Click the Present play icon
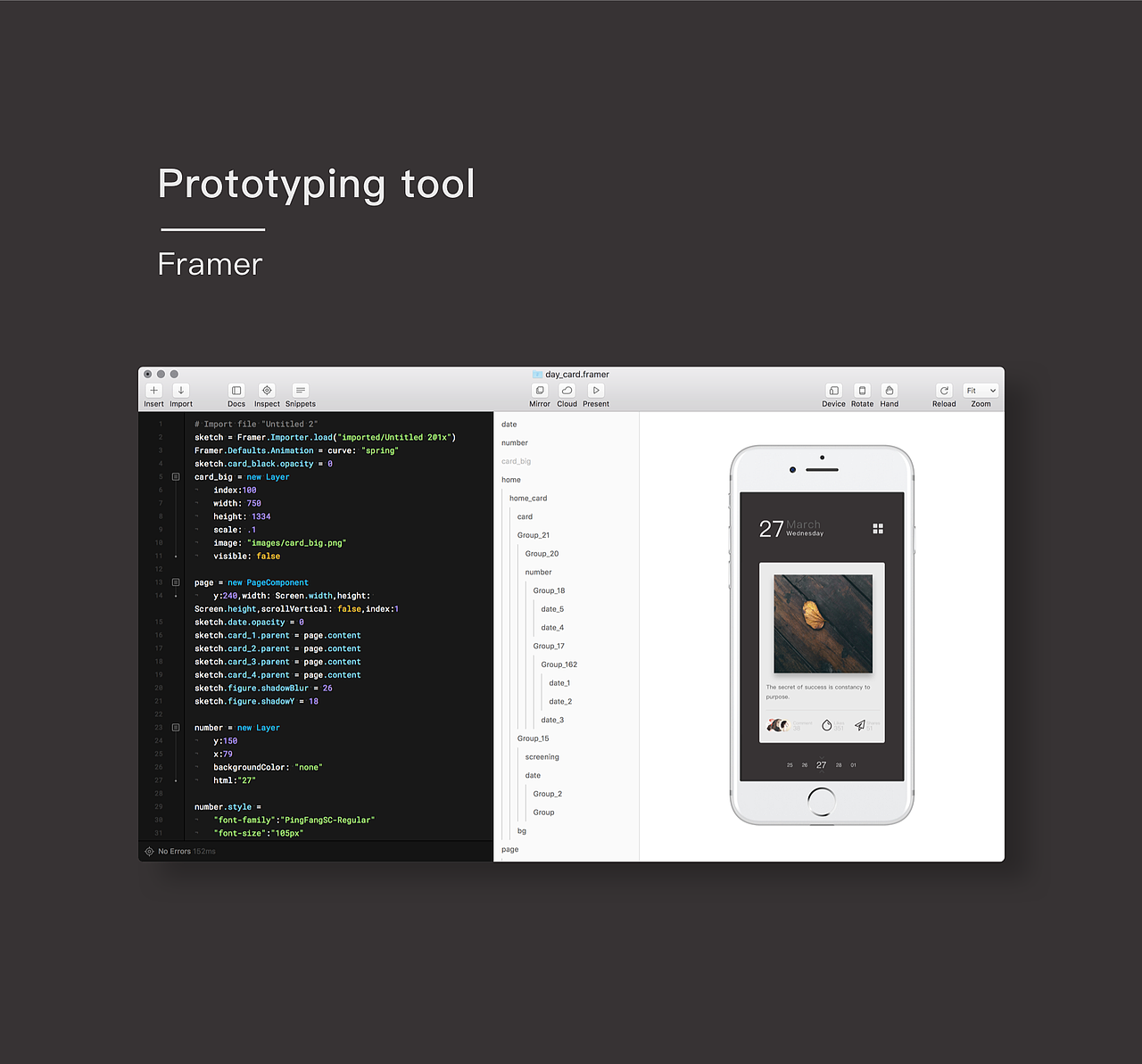This screenshot has width=1142, height=1064. pos(596,391)
